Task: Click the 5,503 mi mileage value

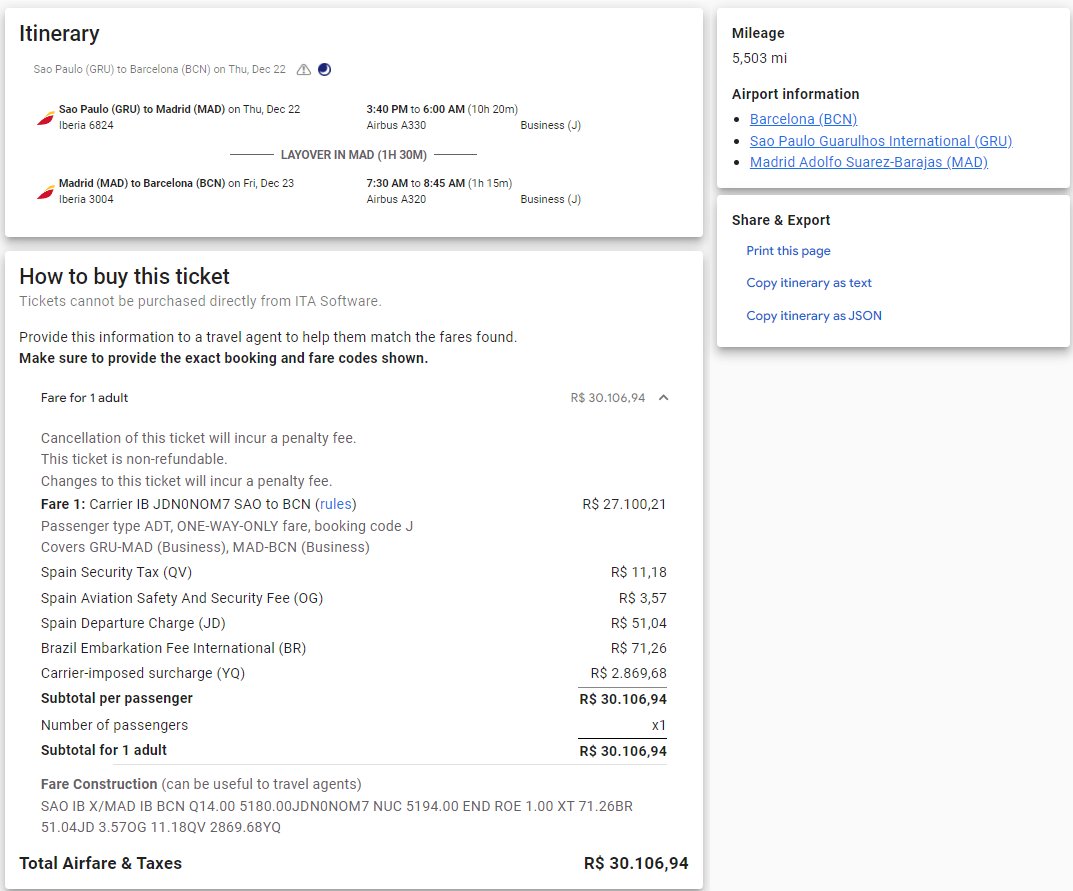Action: [760, 58]
